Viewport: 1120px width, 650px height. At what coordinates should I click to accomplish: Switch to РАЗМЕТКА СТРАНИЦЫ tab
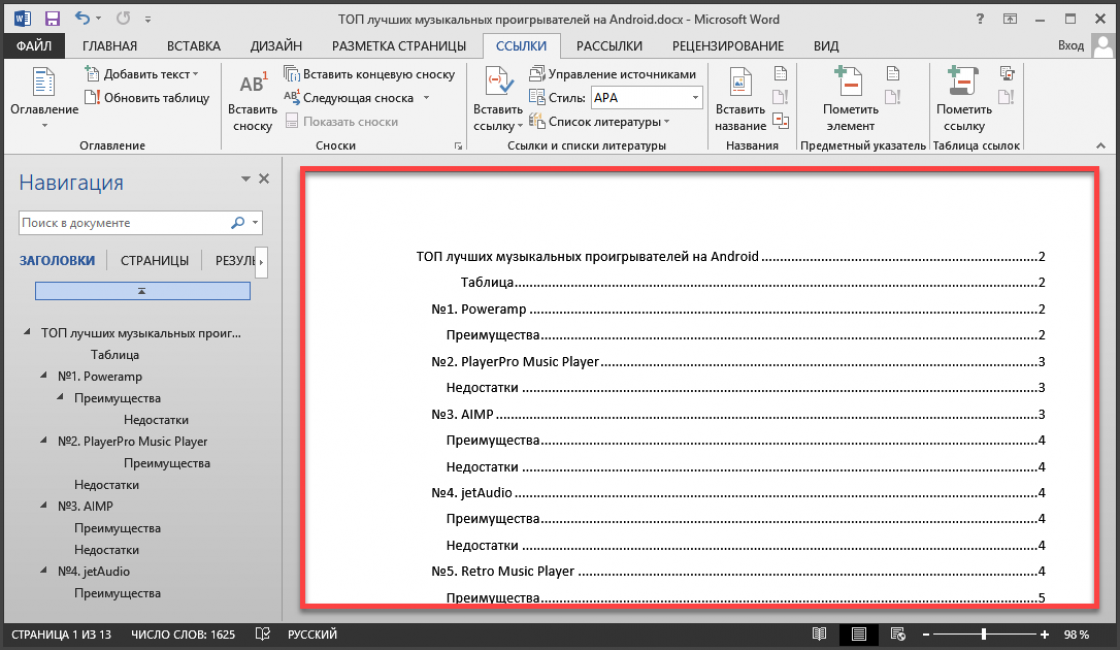[x=399, y=46]
